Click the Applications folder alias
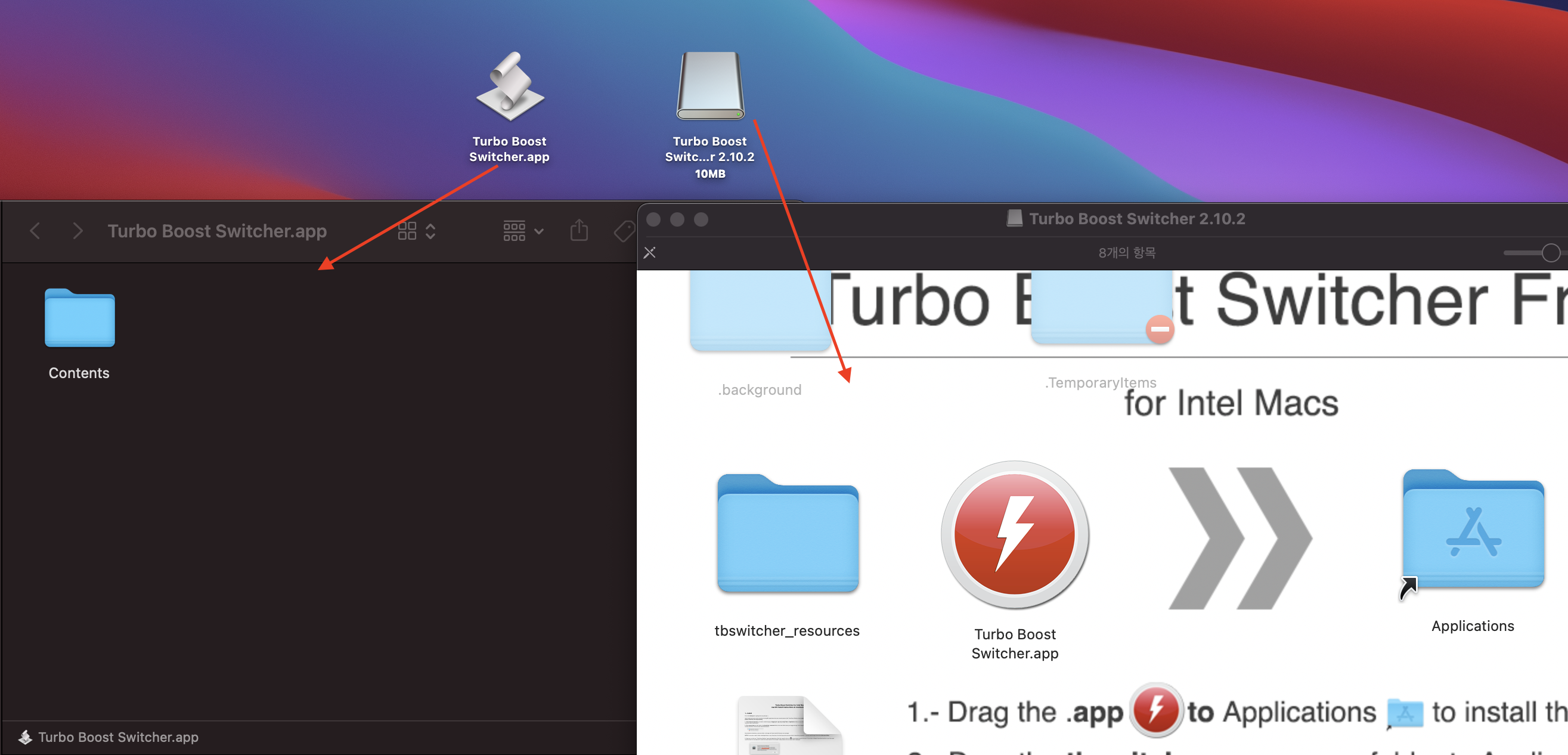Viewport: 1568px width, 755px height. pyautogui.click(x=1473, y=531)
